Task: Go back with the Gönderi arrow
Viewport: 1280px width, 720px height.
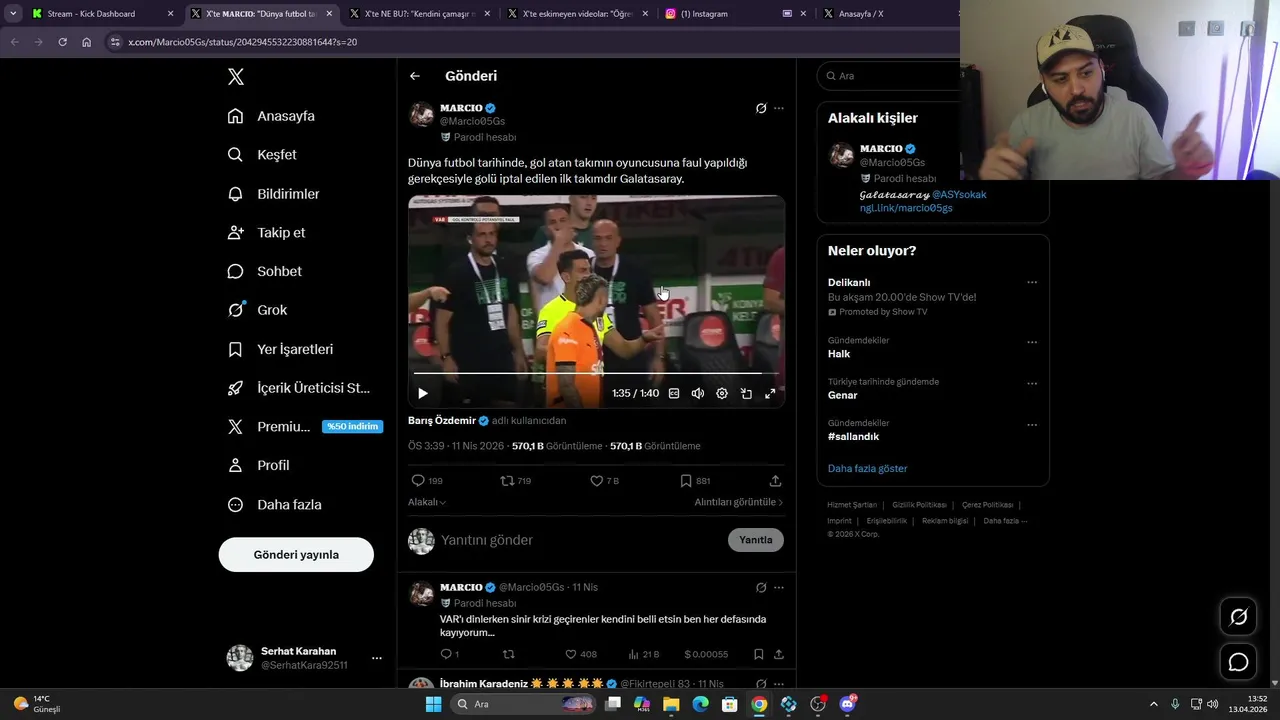Action: pos(415,76)
